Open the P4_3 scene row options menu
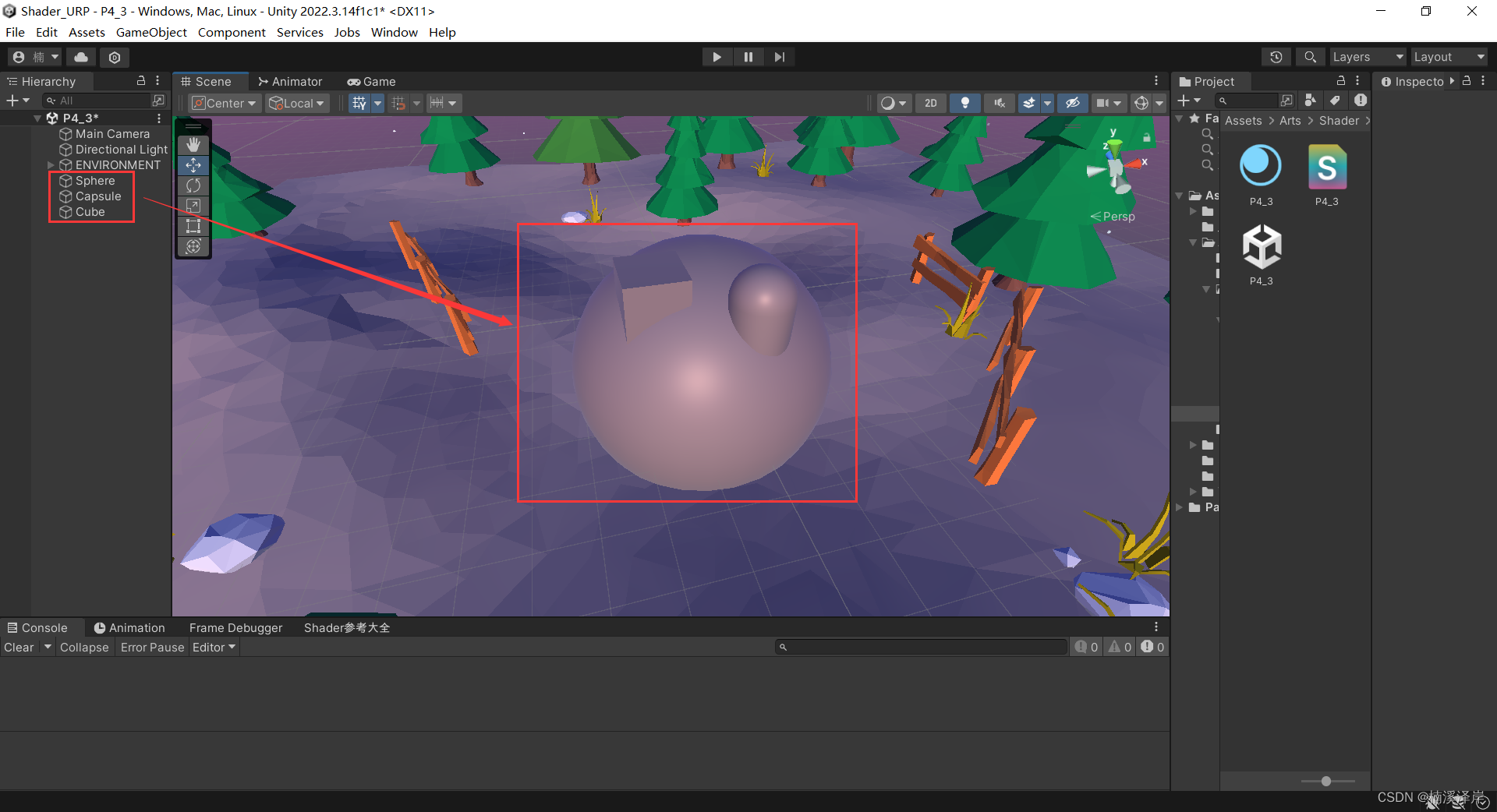 click(x=159, y=118)
